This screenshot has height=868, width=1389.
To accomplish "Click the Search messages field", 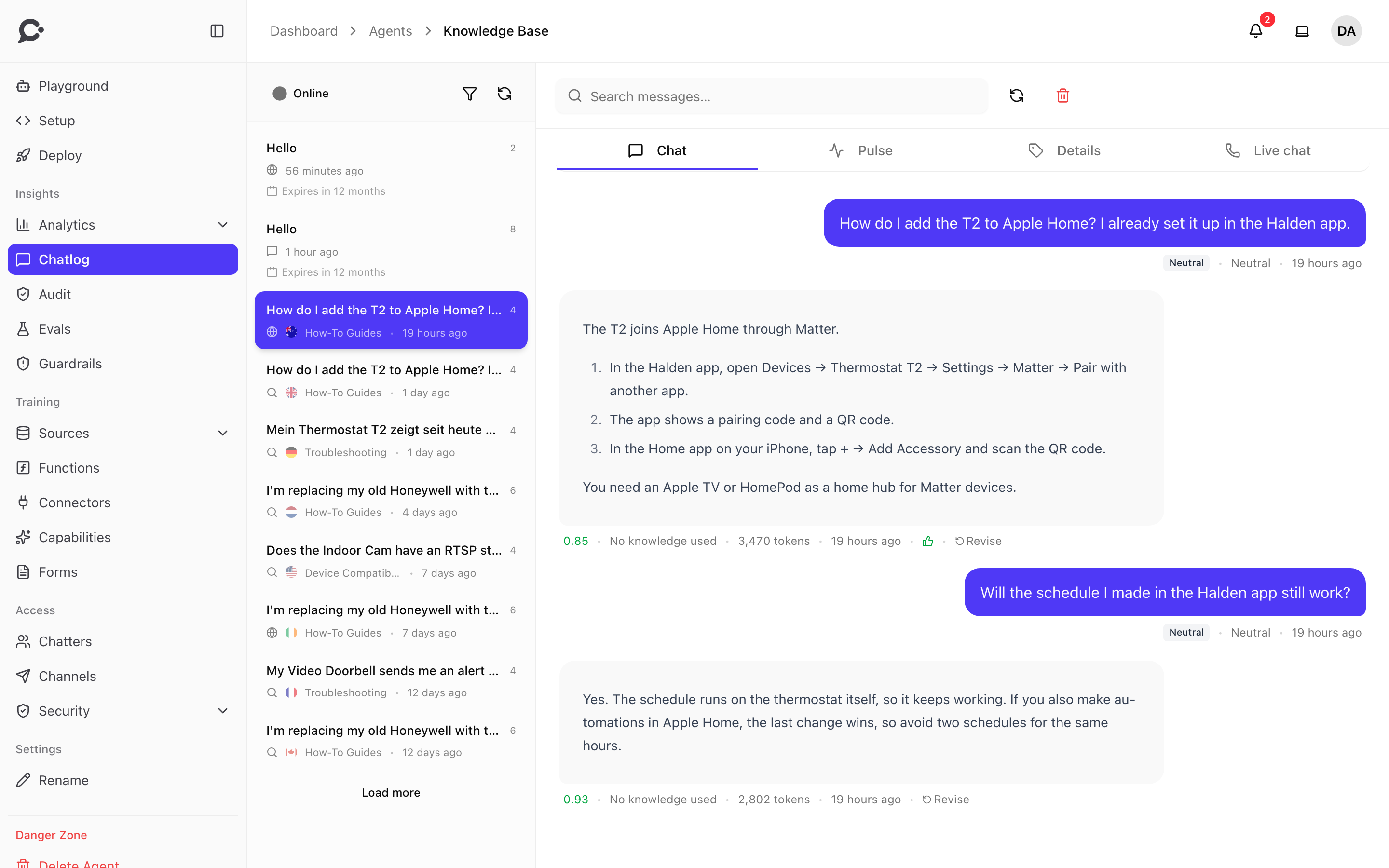I will [771, 96].
